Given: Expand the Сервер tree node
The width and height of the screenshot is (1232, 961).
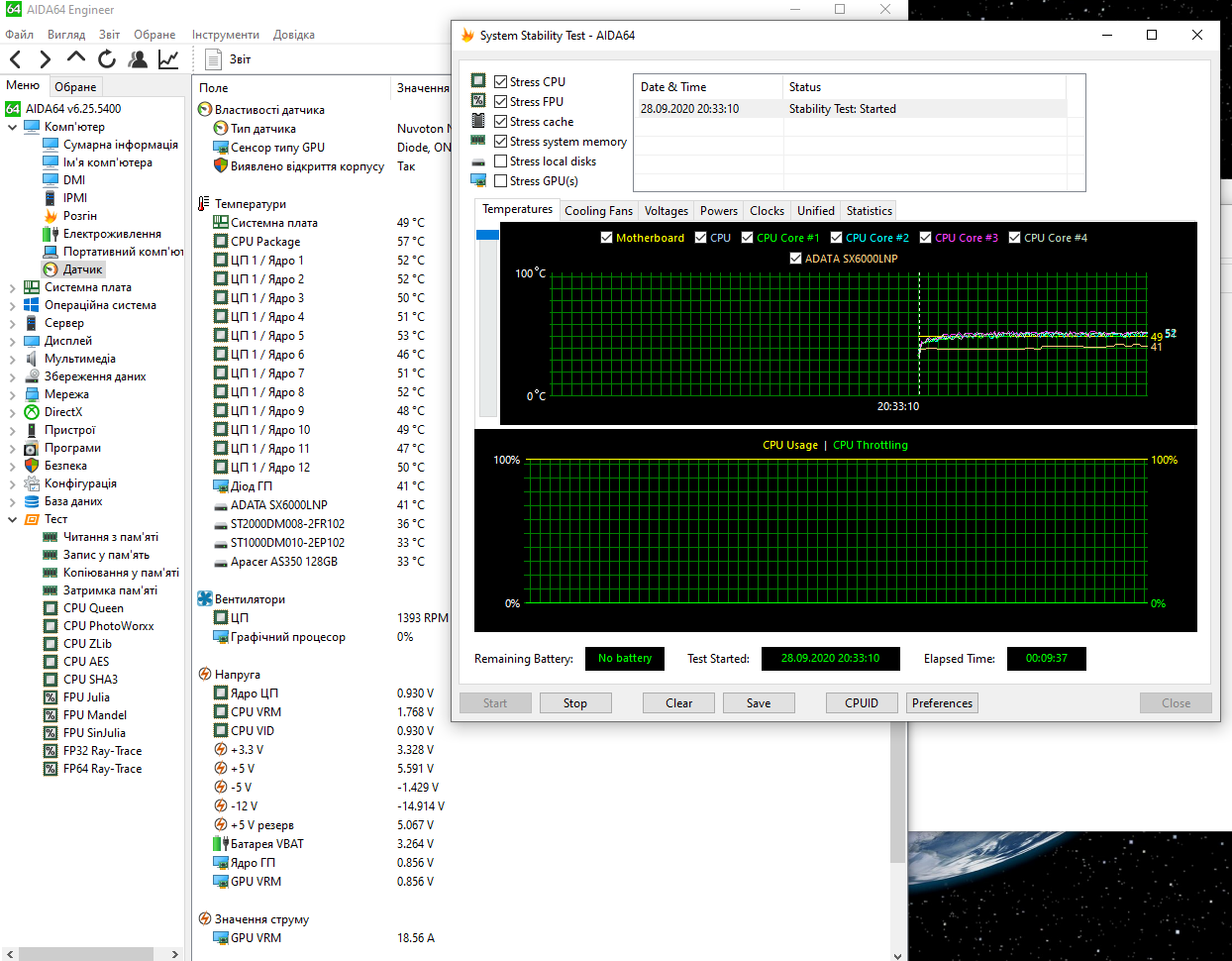Looking at the screenshot, I should 12,323.
